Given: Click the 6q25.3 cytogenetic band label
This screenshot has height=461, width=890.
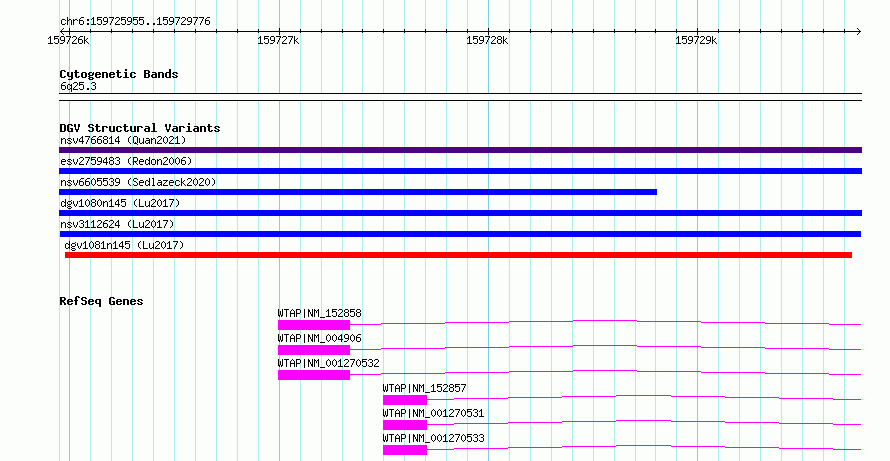Looking at the screenshot, I should (x=78, y=86).
